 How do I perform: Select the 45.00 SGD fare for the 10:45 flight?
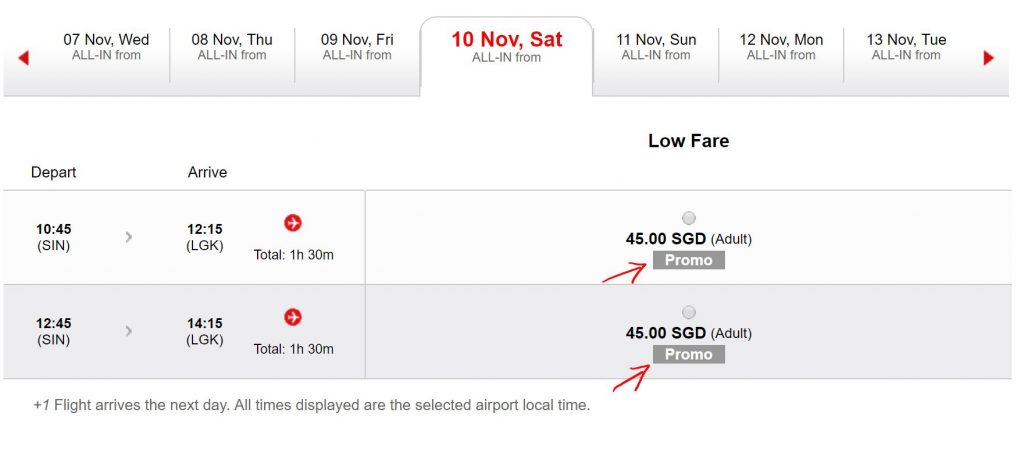click(x=688, y=218)
